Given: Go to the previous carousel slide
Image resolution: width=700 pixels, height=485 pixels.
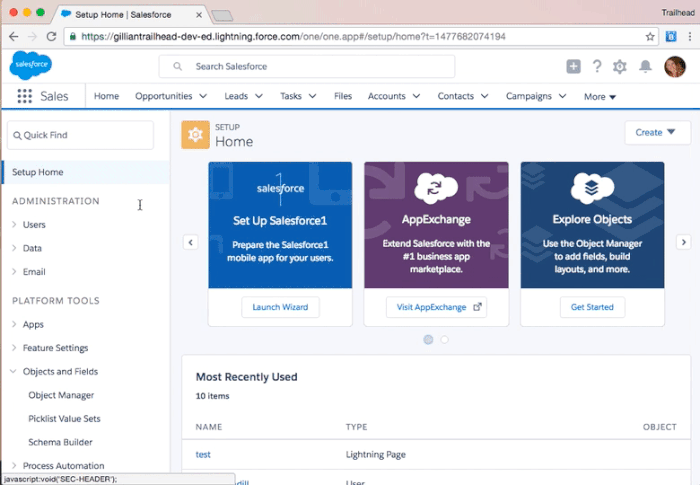Looking at the screenshot, I should (x=191, y=242).
